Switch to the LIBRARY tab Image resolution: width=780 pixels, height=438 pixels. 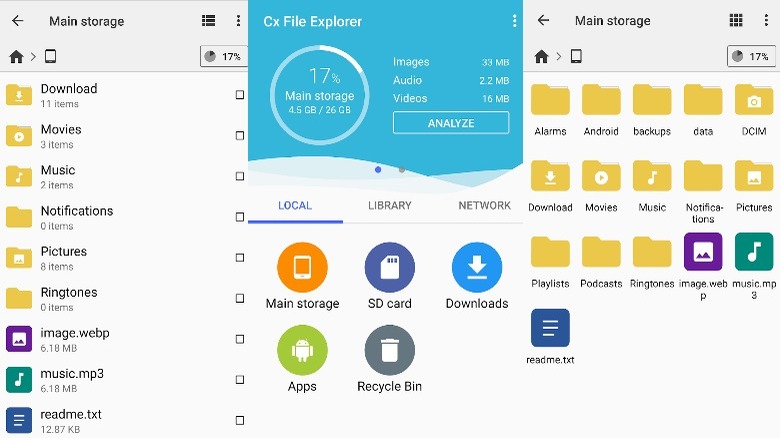390,206
